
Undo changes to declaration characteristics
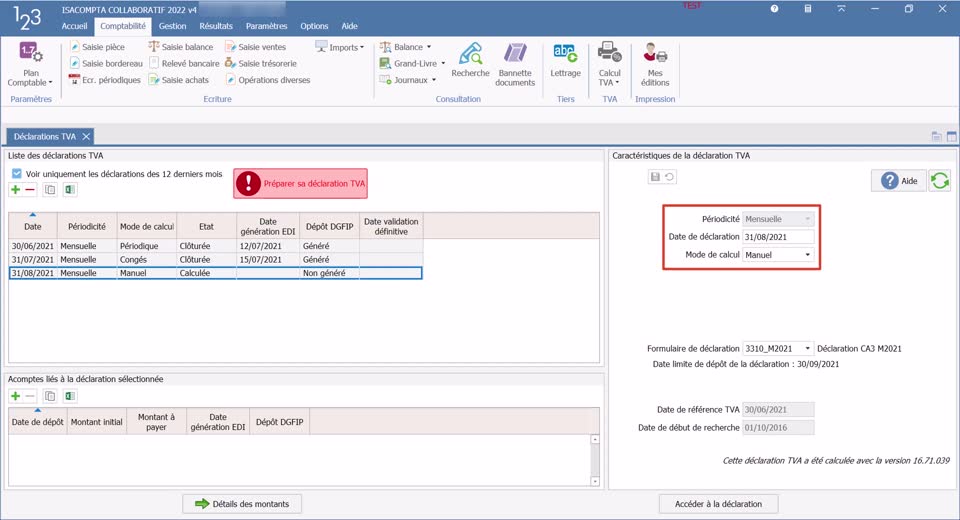(x=669, y=177)
